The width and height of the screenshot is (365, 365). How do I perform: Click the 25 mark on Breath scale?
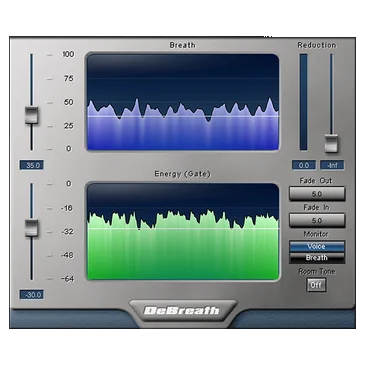tap(68, 126)
